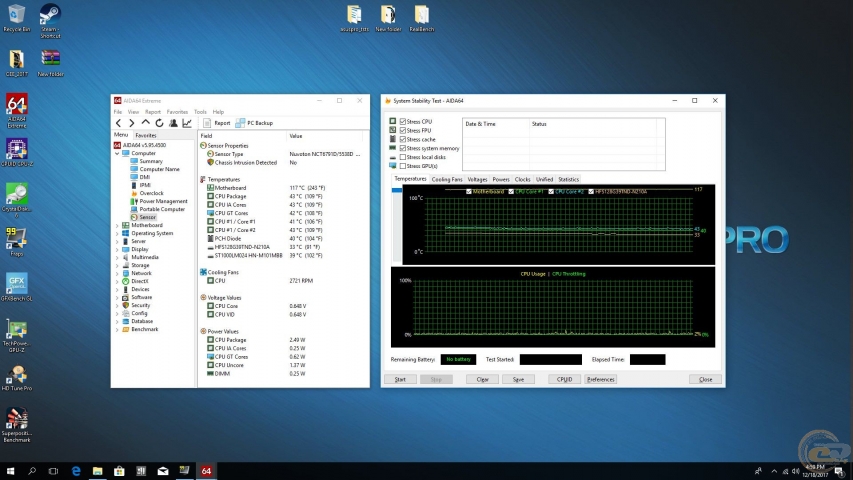Open Microsoft Store from taskbar
The height and width of the screenshot is (480, 853).
[x=119, y=471]
